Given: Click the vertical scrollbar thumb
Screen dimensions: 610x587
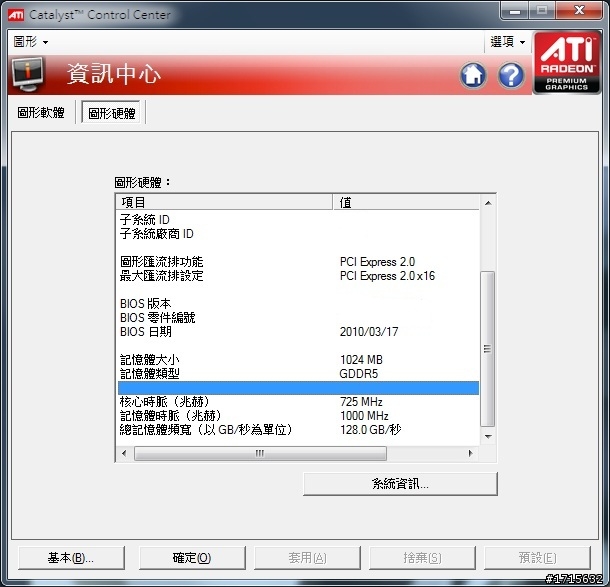Looking at the screenshot, I should tap(488, 349).
